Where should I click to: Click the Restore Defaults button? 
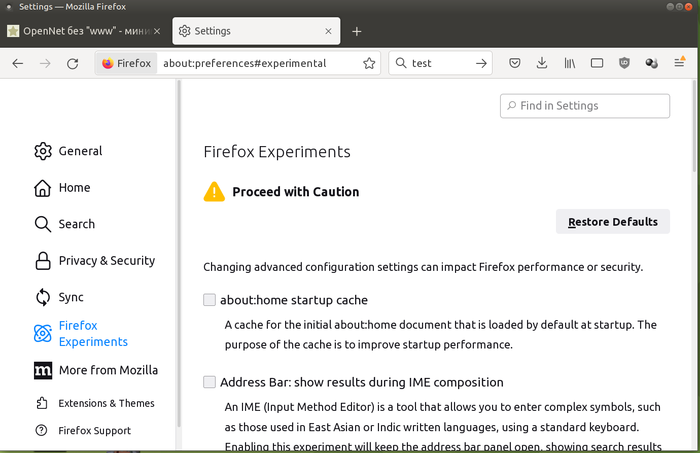click(612, 222)
